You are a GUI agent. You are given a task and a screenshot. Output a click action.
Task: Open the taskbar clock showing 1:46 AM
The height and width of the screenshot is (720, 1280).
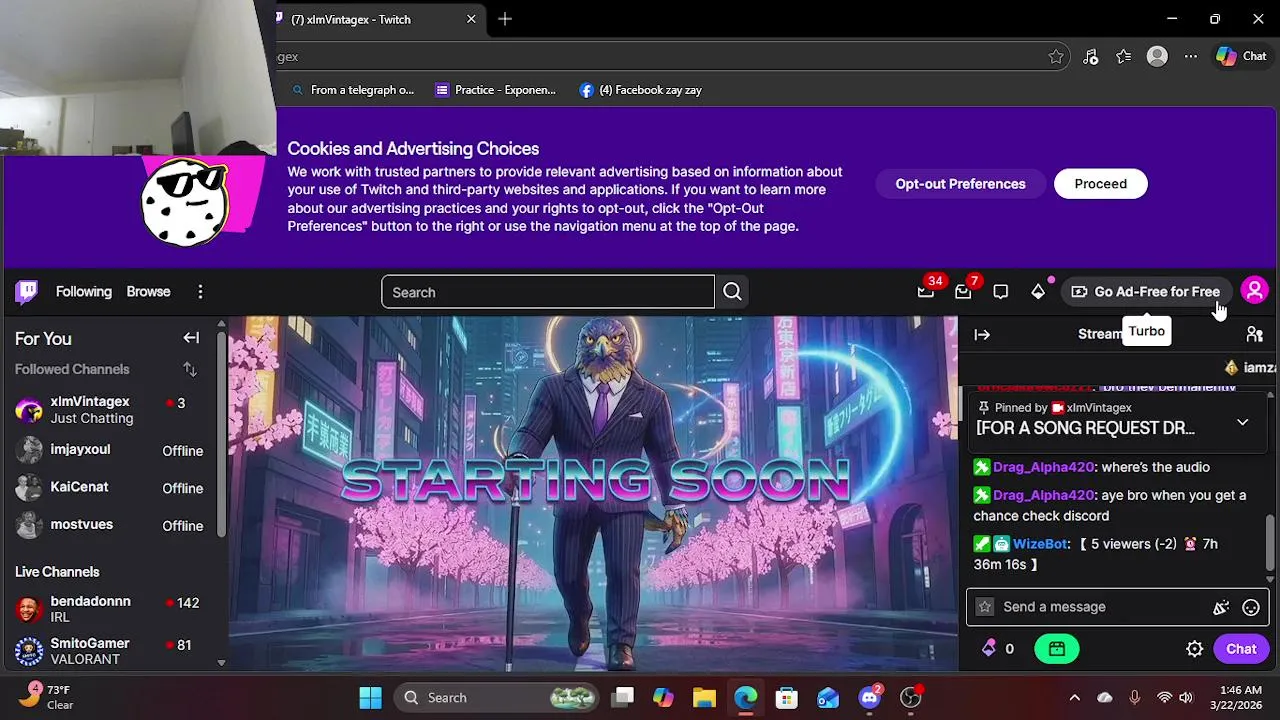tap(1235, 698)
